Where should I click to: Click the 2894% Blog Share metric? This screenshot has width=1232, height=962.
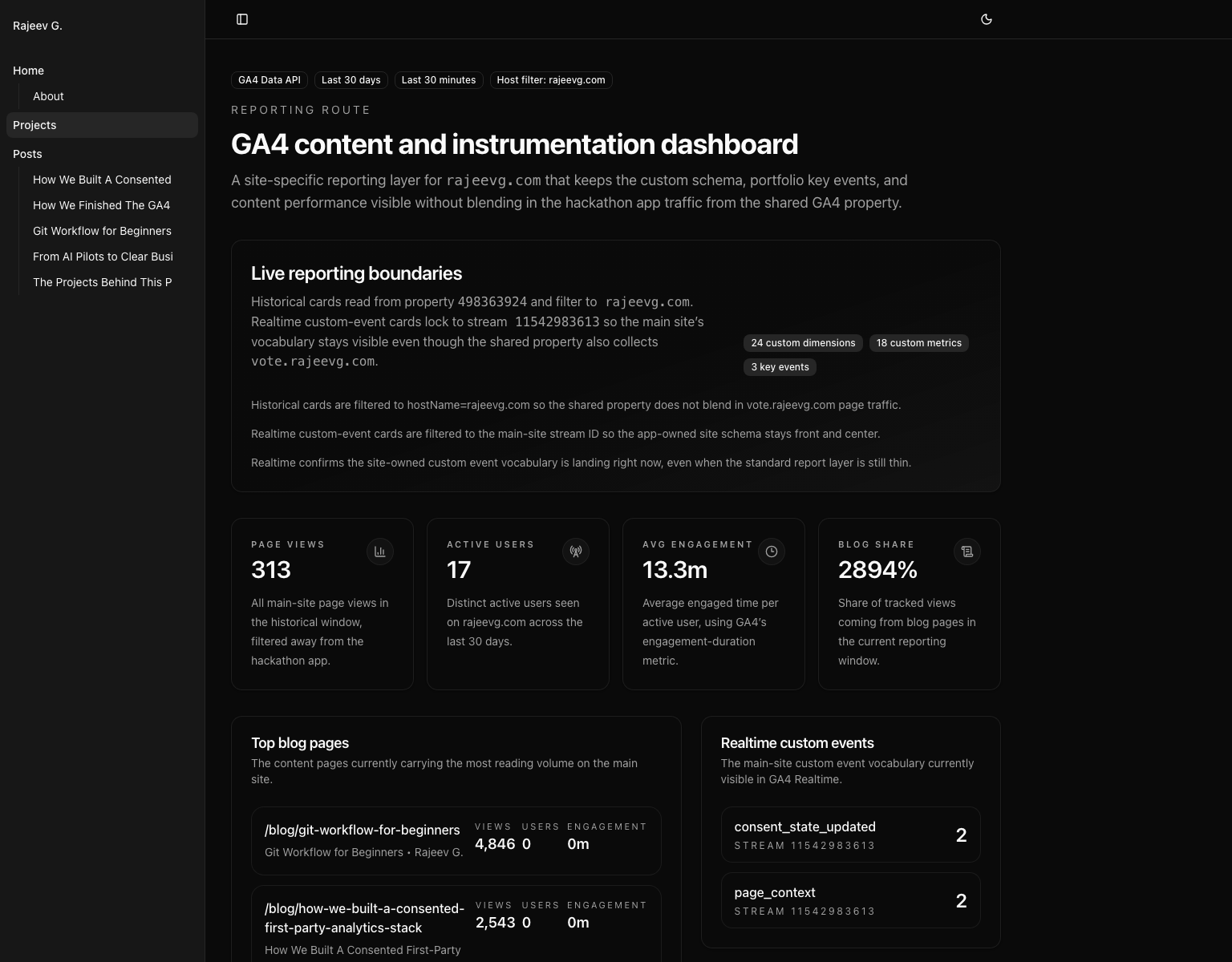pyautogui.click(x=877, y=570)
